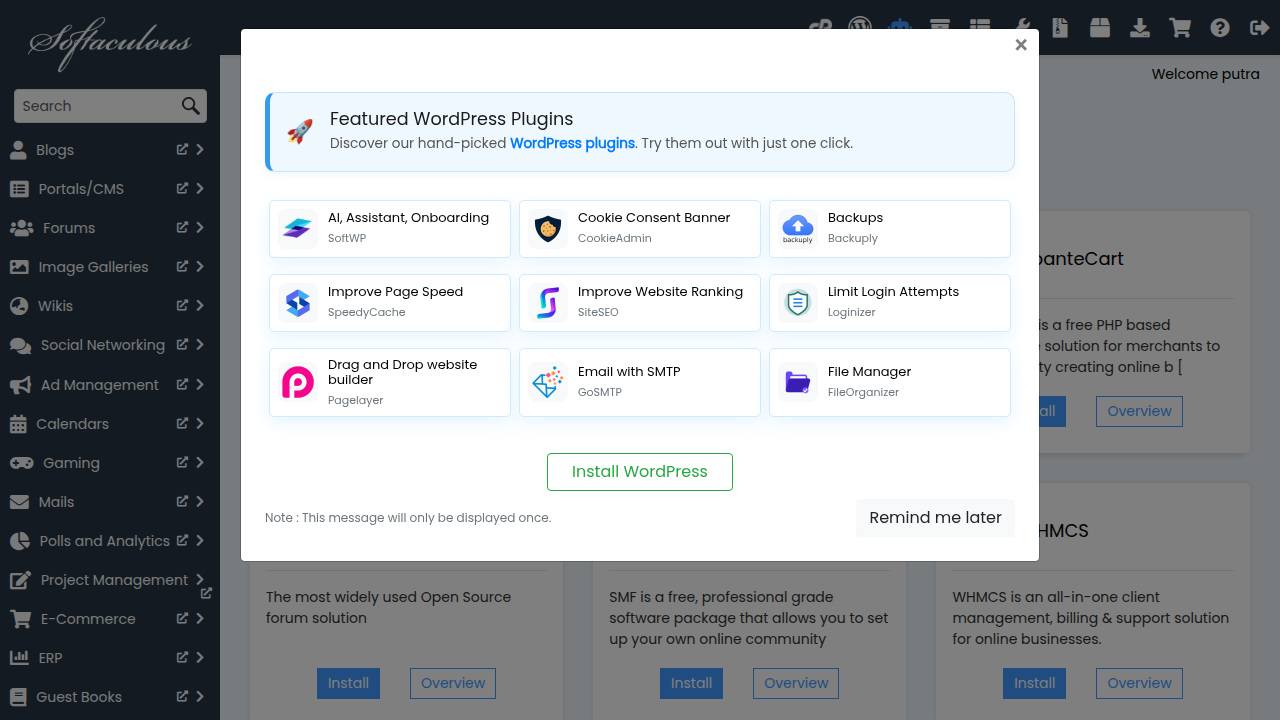Click the SiteSEO plugin icon
1280x720 pixels.
point(547,303)
